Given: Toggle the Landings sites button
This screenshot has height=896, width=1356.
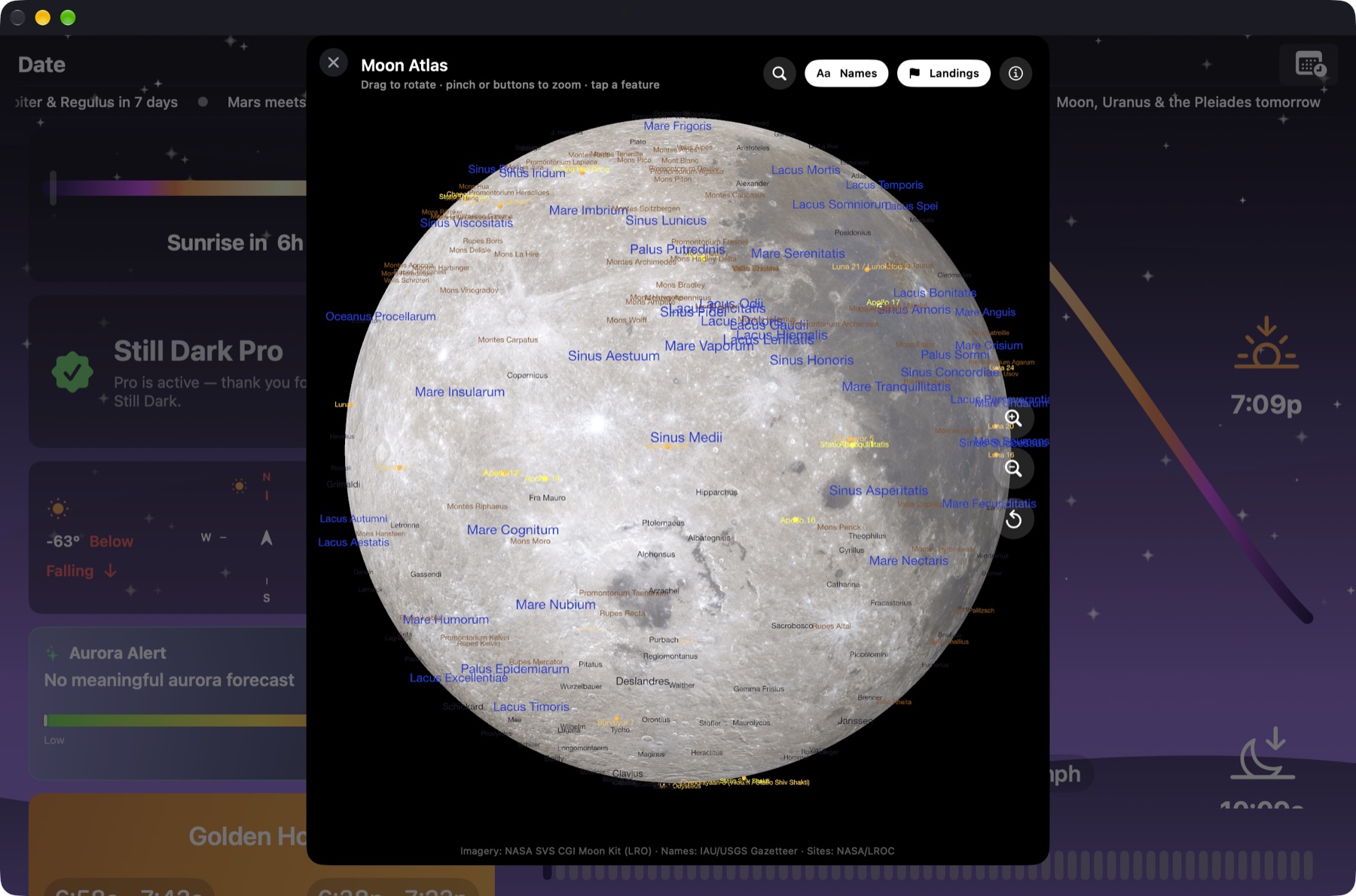Looking at the screenshot, I should 944,73.
